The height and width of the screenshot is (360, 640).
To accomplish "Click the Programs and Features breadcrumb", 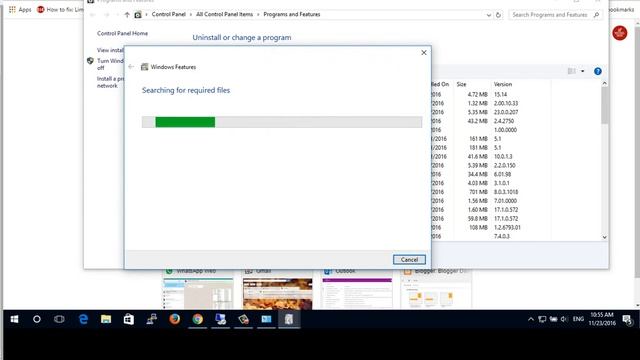I will coord(292,14).
